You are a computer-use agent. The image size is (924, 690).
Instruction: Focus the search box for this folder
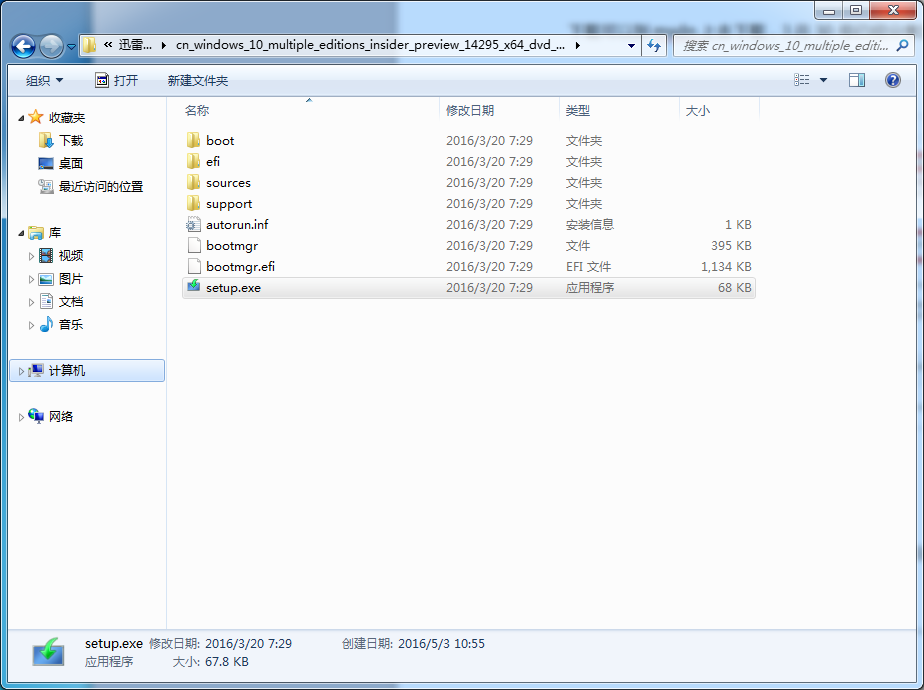coord(785,45)
